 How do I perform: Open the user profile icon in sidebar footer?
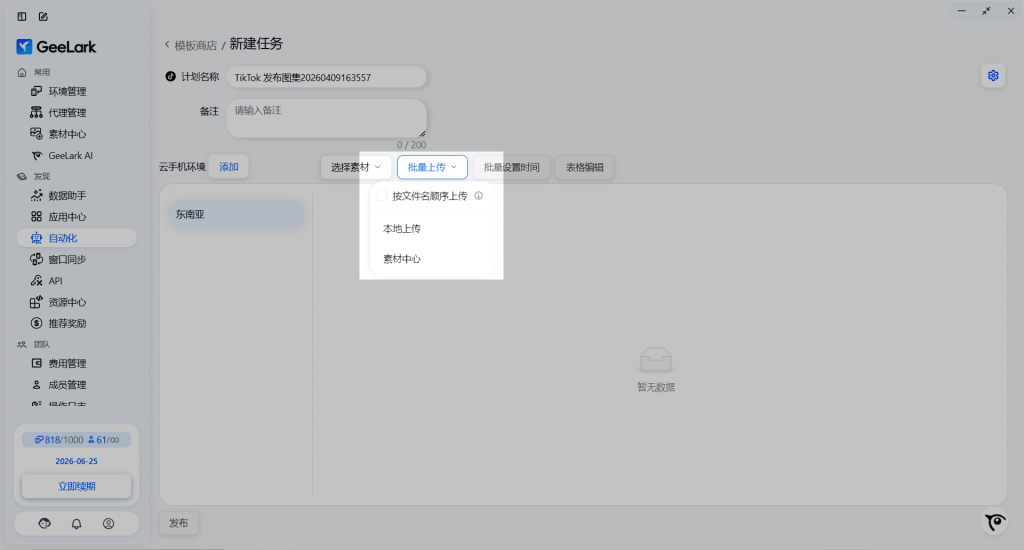pyautogui.click(x=108, y=523)
